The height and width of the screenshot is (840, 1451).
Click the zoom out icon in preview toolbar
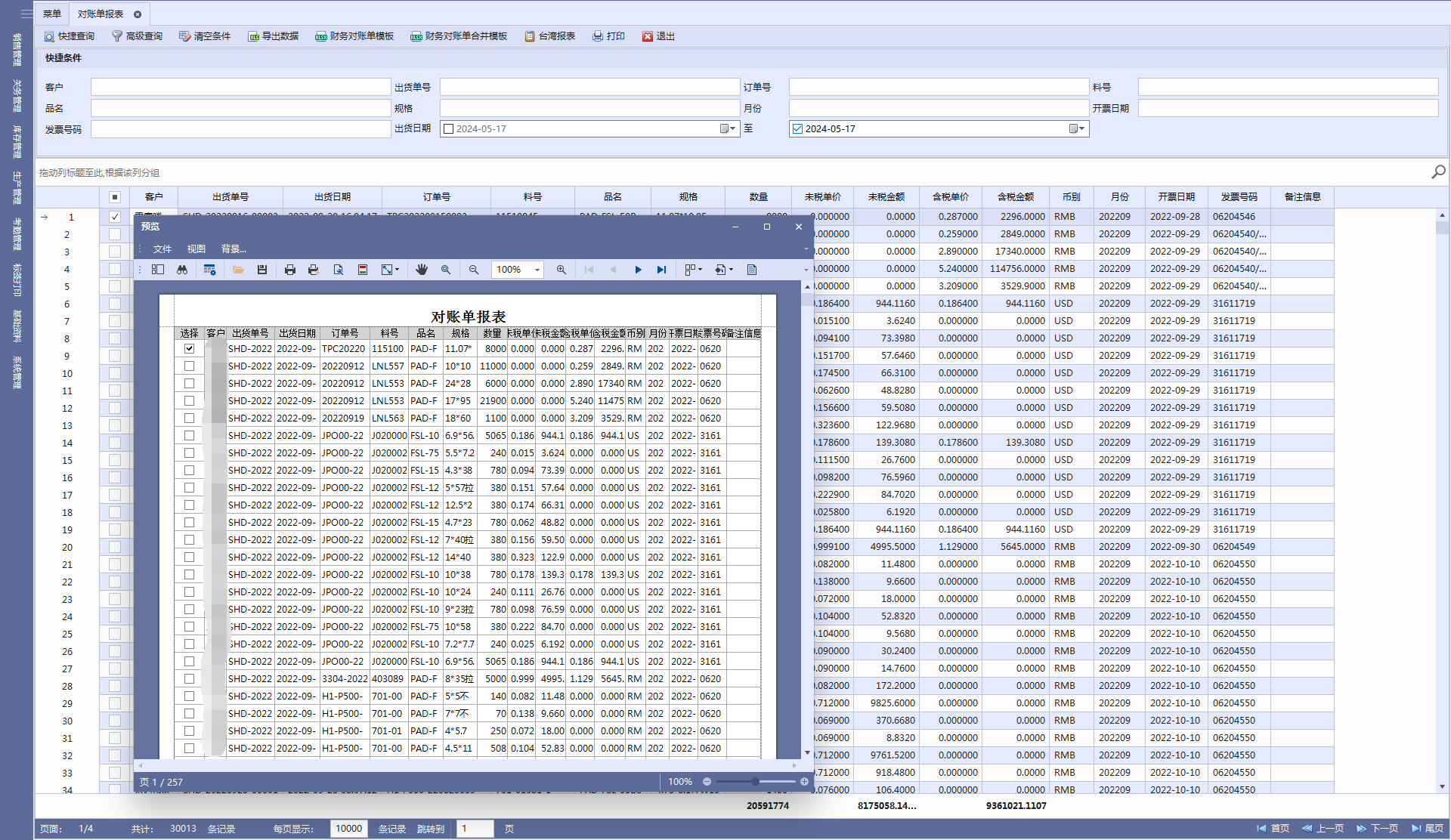[474, 270]
